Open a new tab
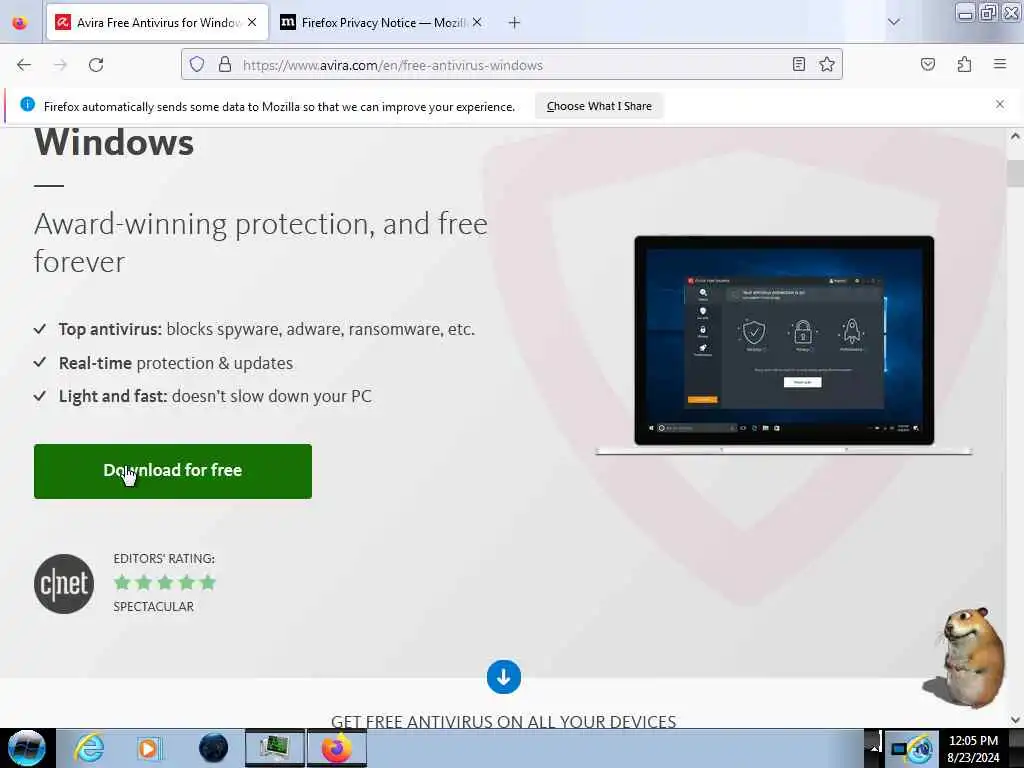 (514, 23)
